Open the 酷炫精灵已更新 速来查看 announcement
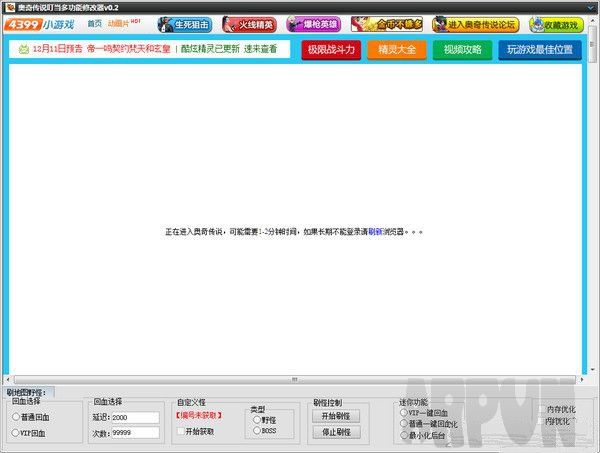This screenshot has height=453, width=600. point(229,49)
